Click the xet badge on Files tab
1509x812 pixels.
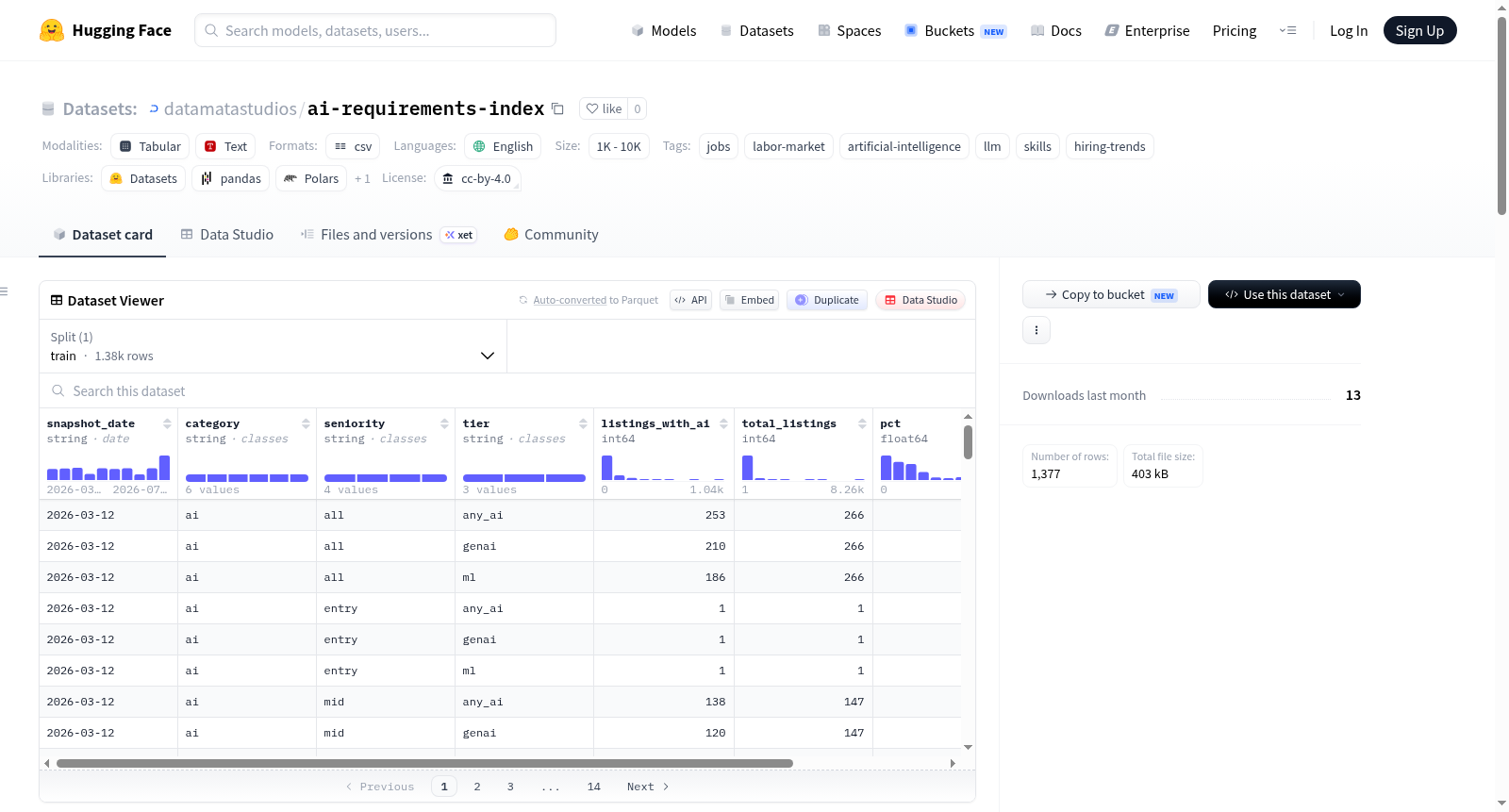point(459,235)
